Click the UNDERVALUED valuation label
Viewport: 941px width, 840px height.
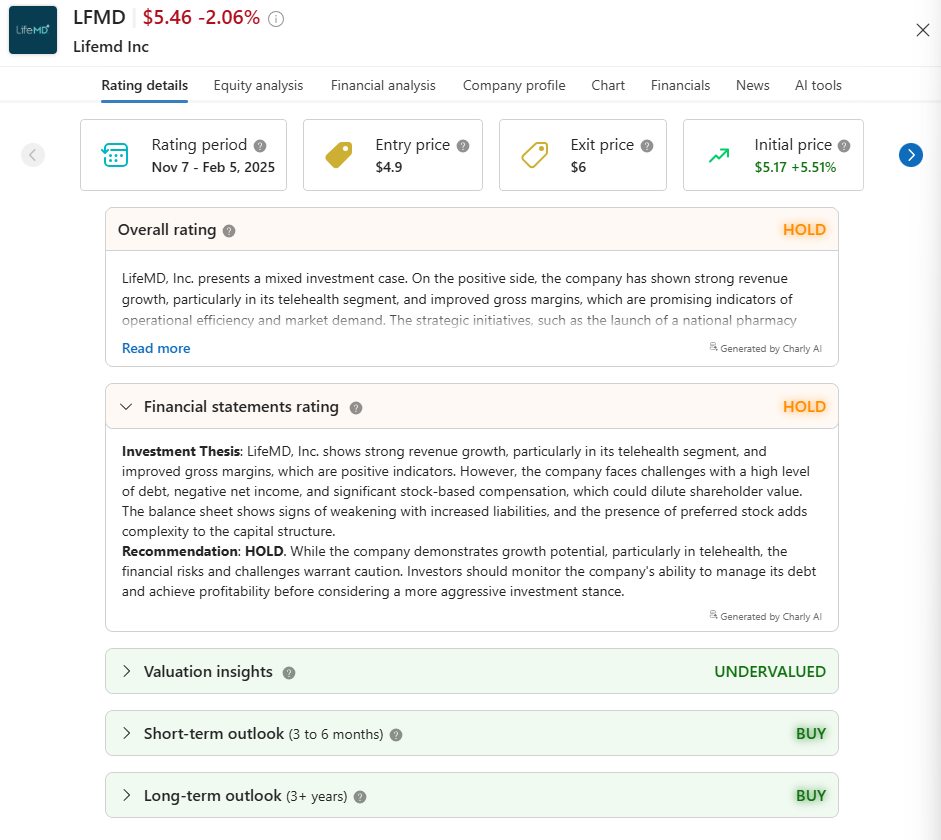point(770,671)
